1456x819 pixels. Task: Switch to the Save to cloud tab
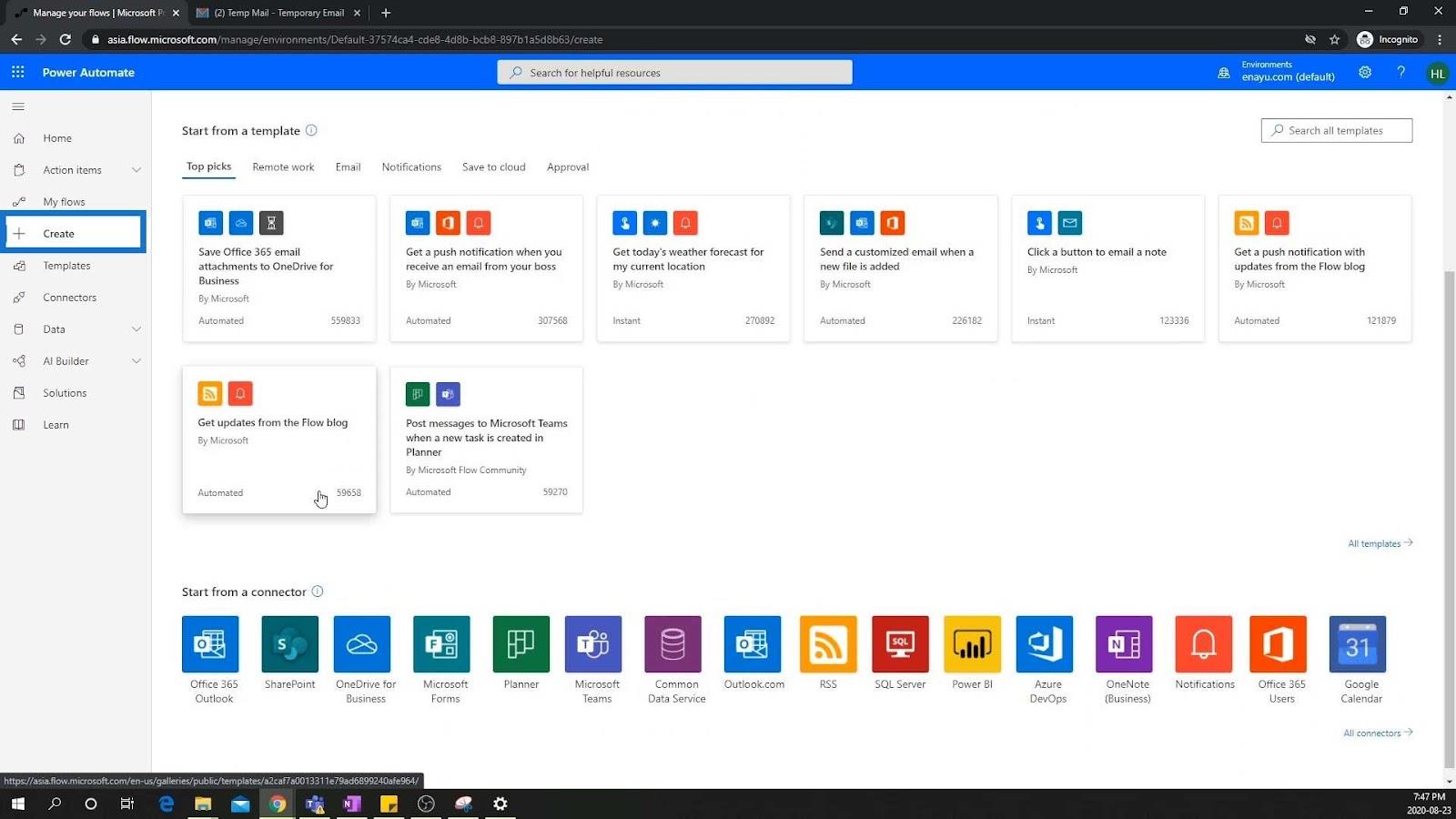pyautogui.click(x=493, y=167)
